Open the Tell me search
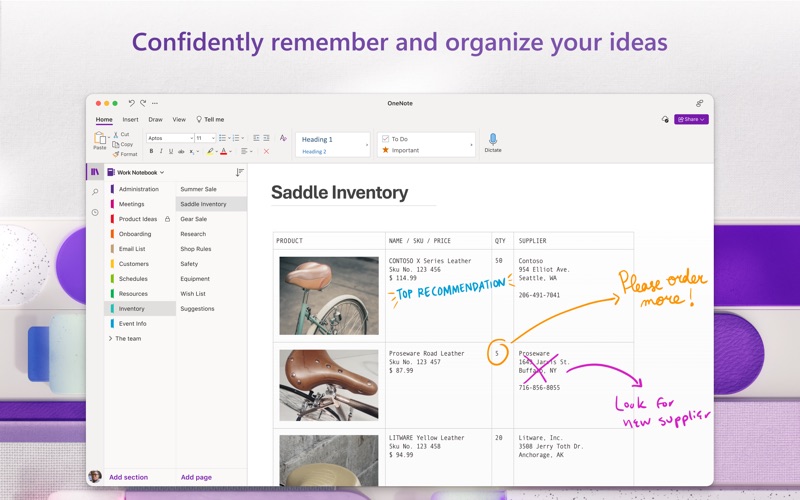800x500 pixels. [x=210, y=119]
